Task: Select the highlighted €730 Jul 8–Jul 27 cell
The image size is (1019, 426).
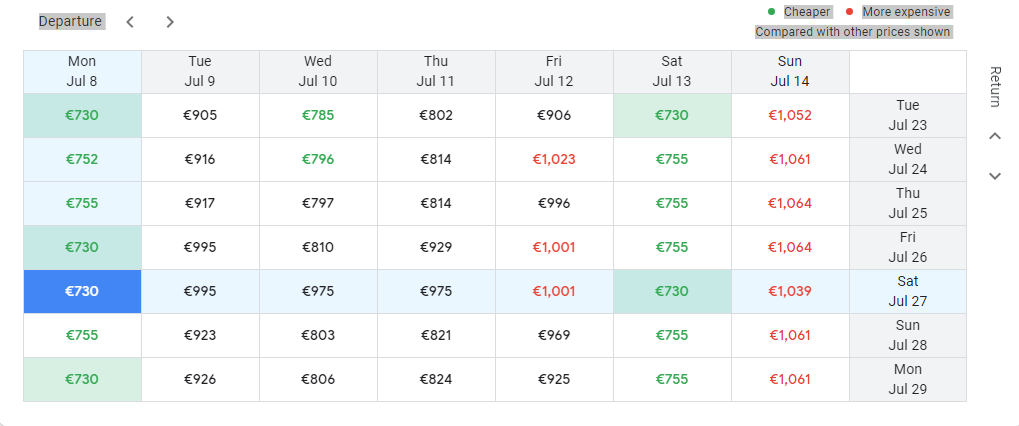Action: tap(83, 292)
